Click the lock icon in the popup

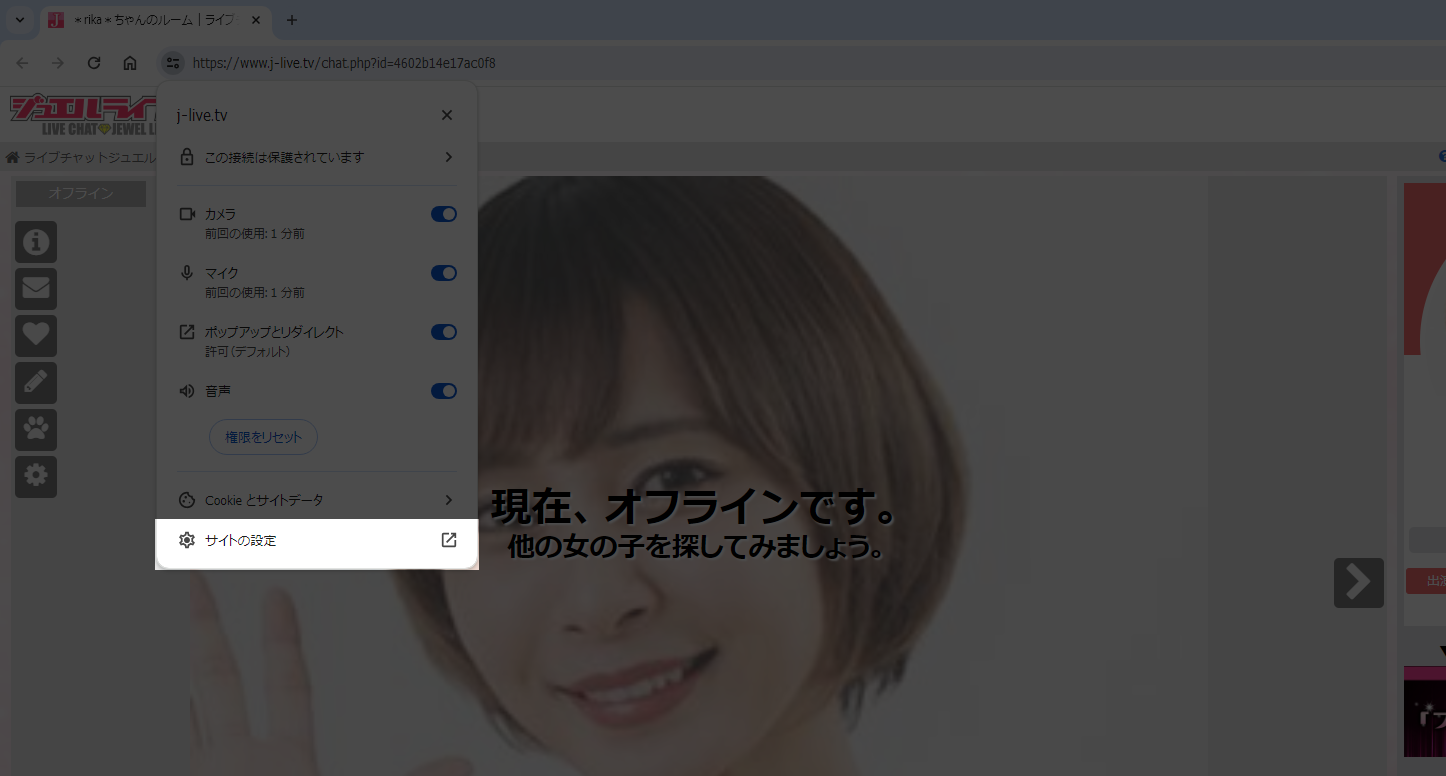click(x=186, y=157)
